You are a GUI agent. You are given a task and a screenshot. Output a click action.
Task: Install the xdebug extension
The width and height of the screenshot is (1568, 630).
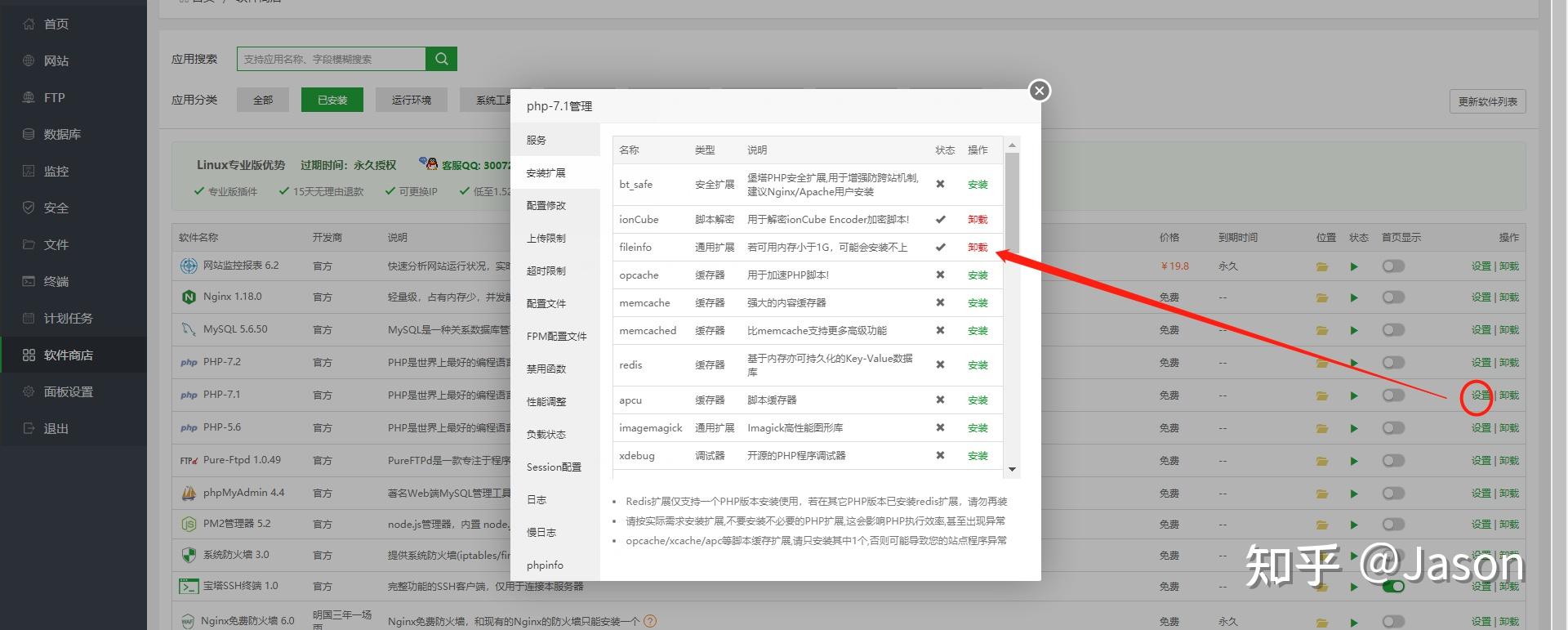[x=978, y=456]
